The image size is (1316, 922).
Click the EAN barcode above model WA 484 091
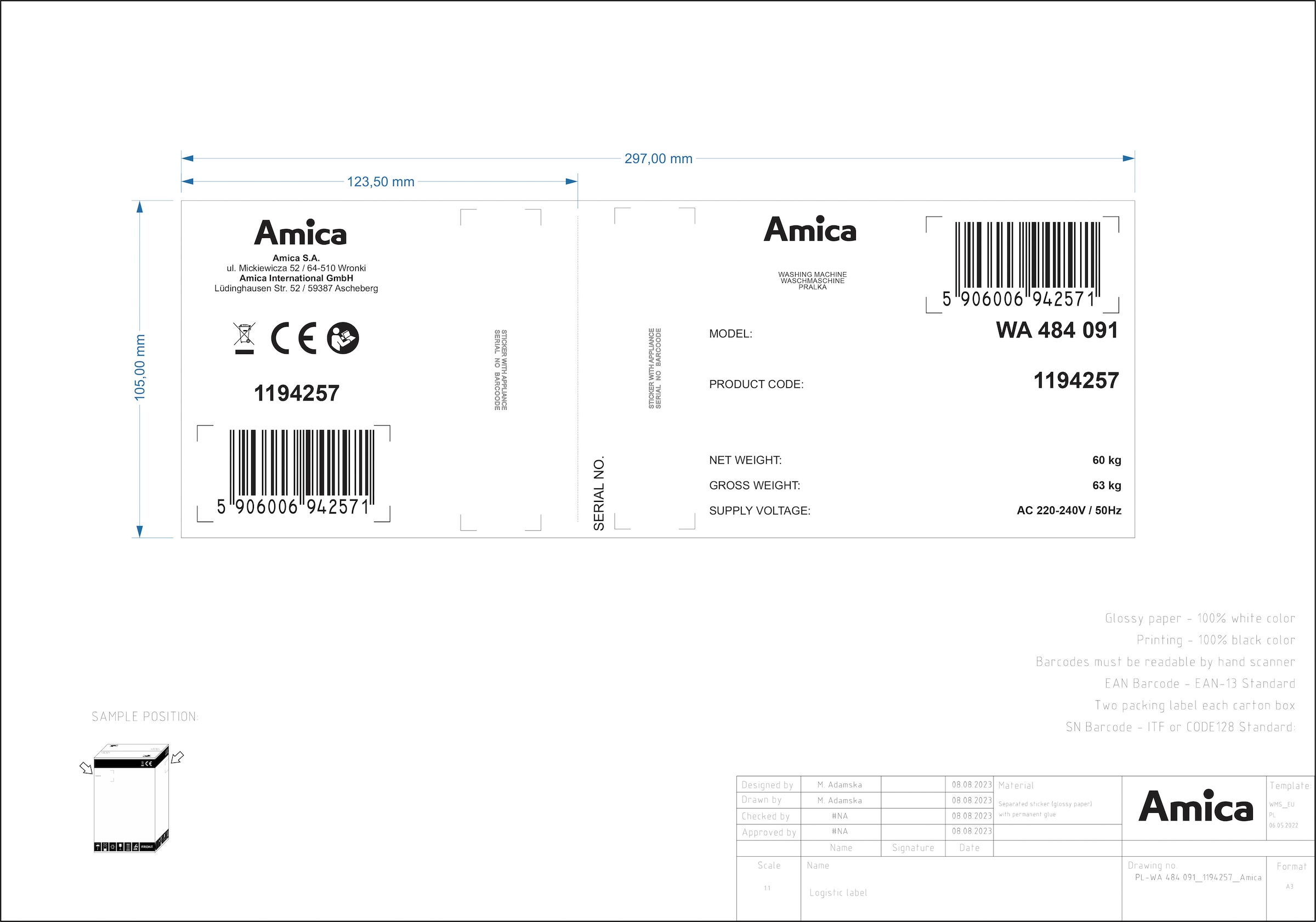(x=1023, y=265)
